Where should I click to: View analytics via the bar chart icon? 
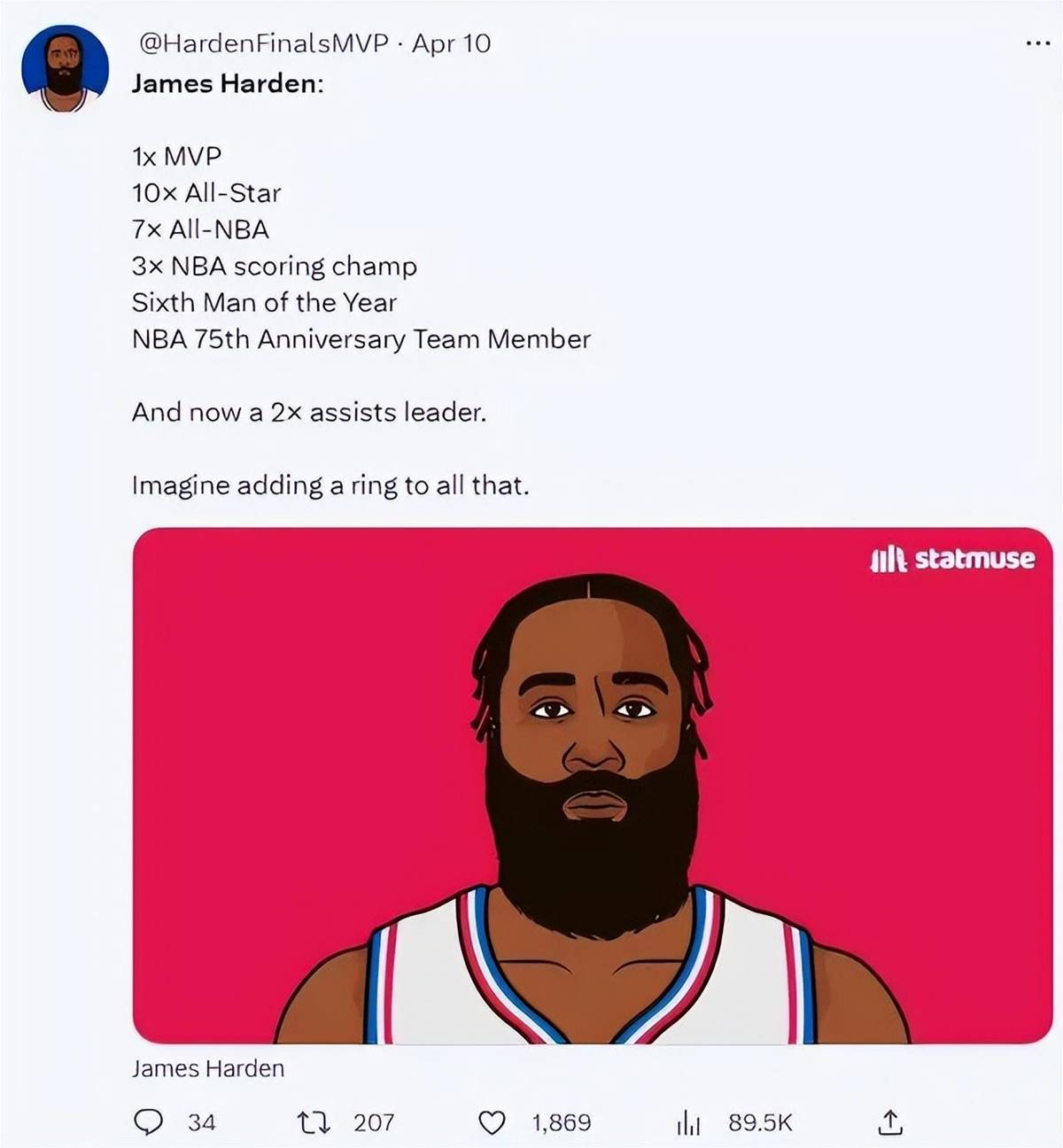coord(688,1123)
